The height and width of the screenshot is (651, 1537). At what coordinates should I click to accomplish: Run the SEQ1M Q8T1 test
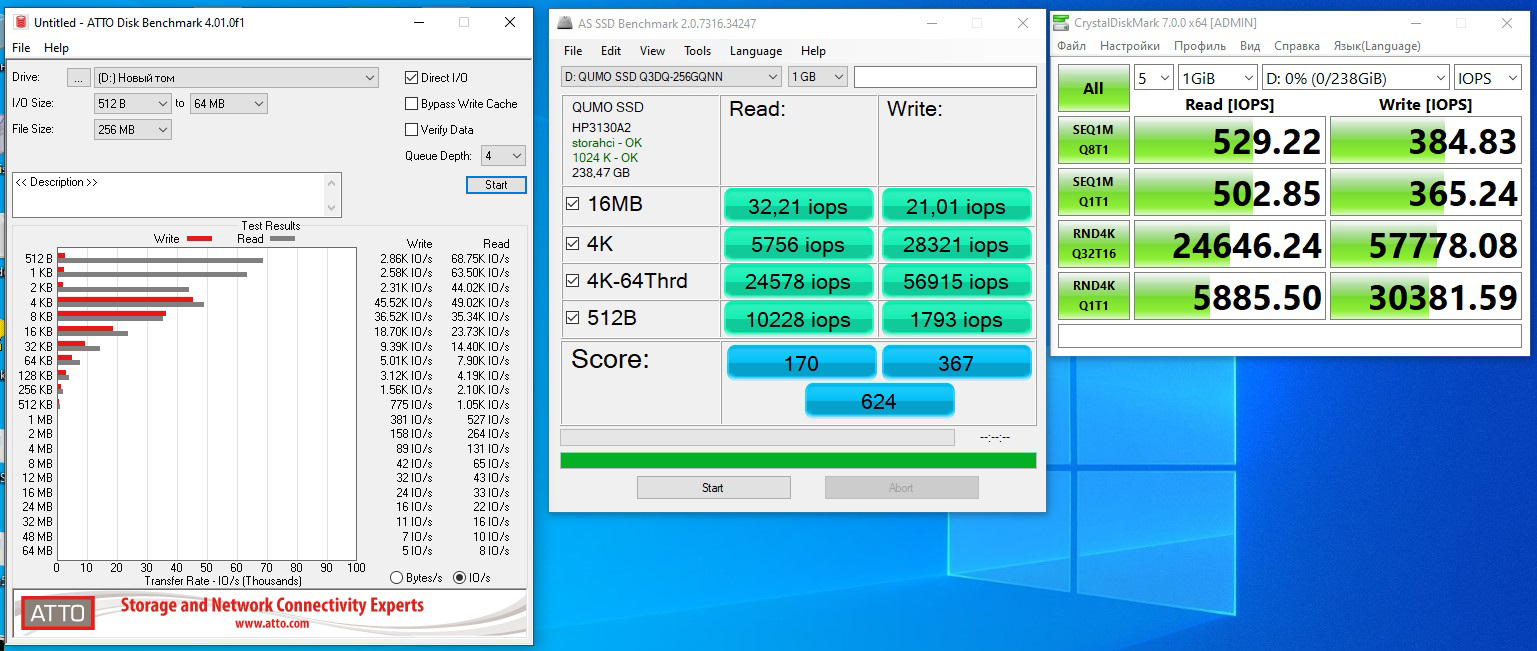[x=1093, y=140]
